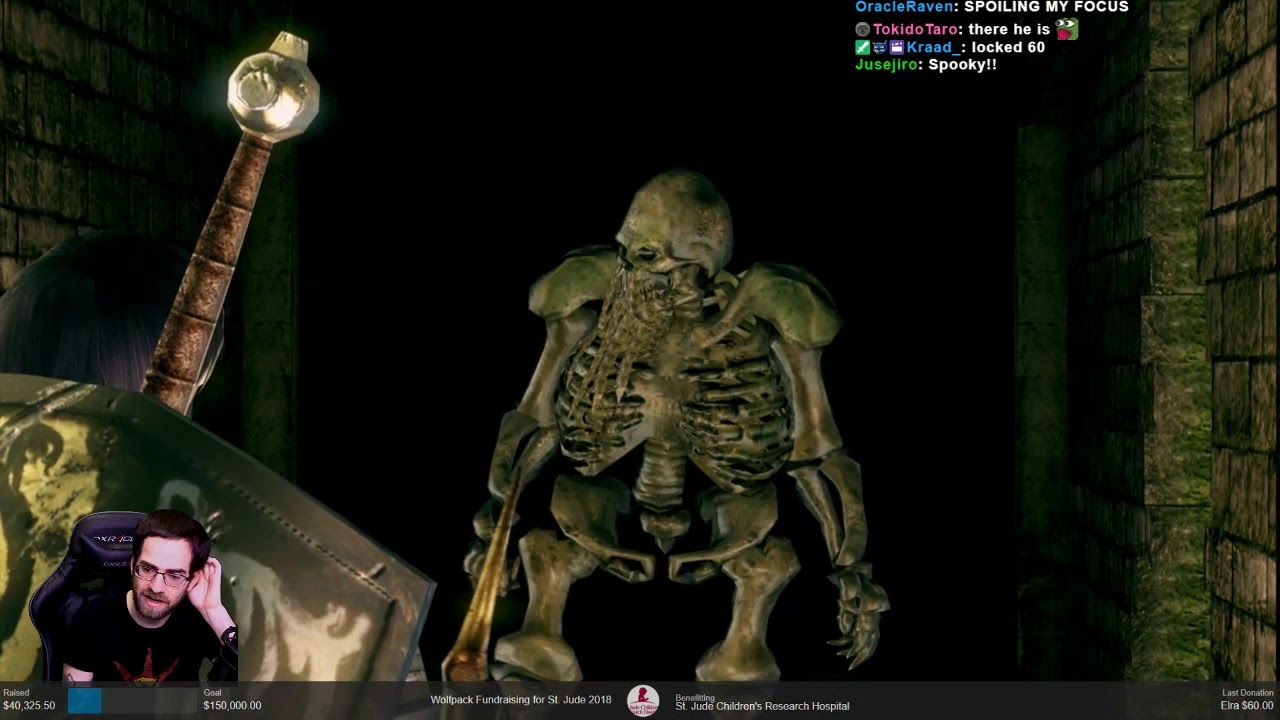The width and height of the screenshot is (1280, 720).
Task: Click "Wolfpack Fundraising for St. Jude 2018" text
Action: 521,700
